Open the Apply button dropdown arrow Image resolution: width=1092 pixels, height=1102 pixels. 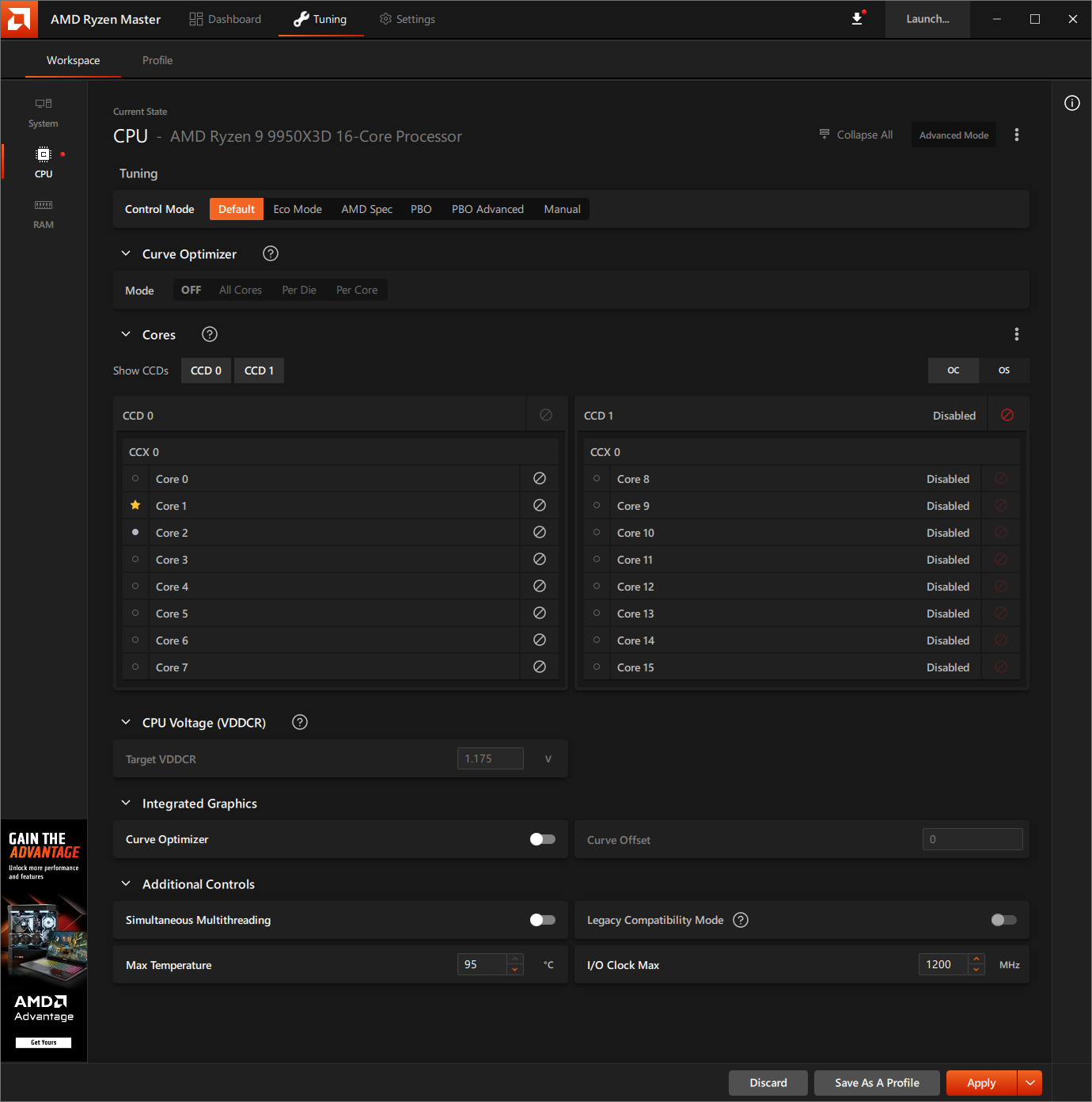click(x=1029, y=1082)
